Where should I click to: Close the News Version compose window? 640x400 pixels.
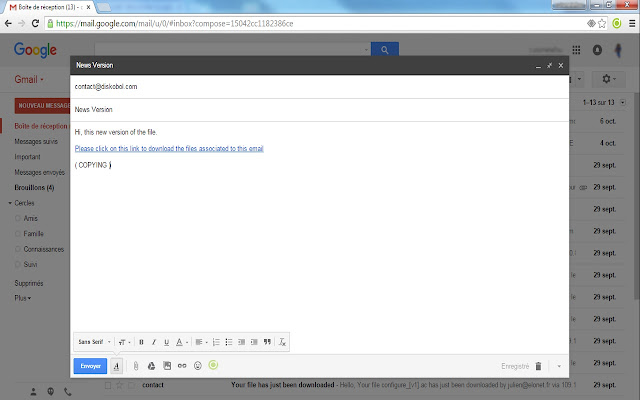coord(561,65)
